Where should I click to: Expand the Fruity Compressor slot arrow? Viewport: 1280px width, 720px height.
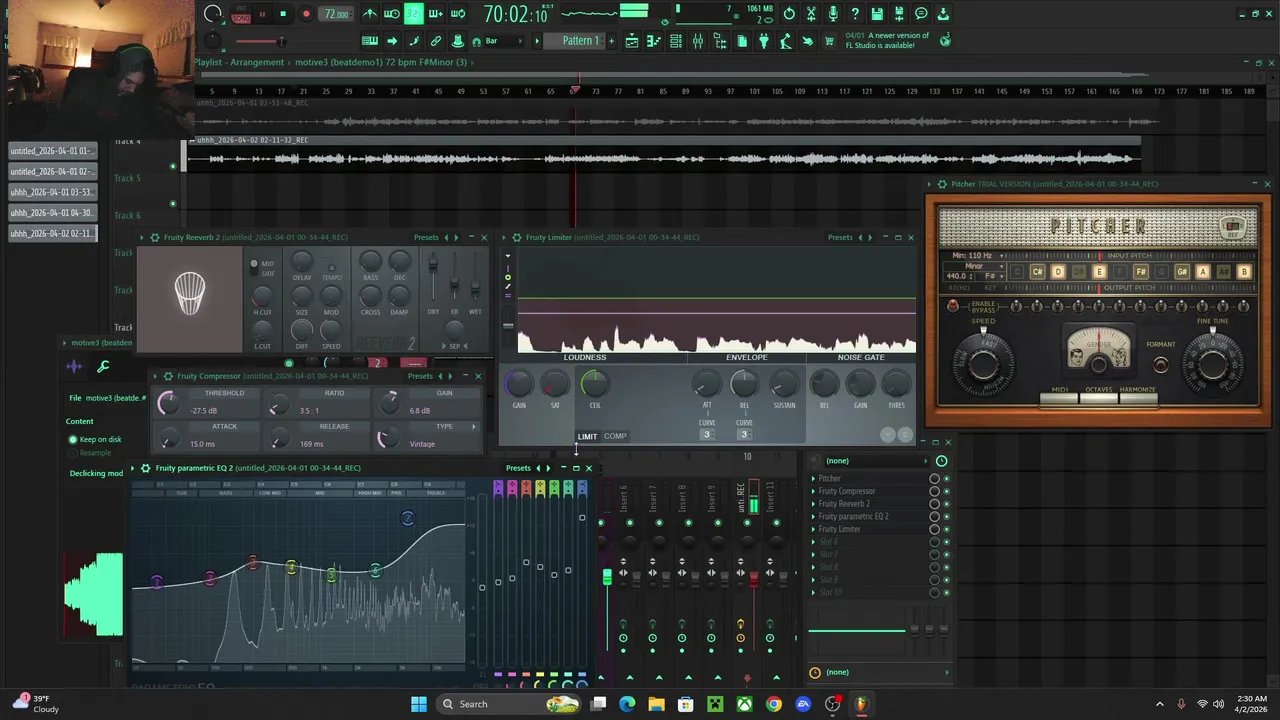pyautogui.click(x=813, y=491)
